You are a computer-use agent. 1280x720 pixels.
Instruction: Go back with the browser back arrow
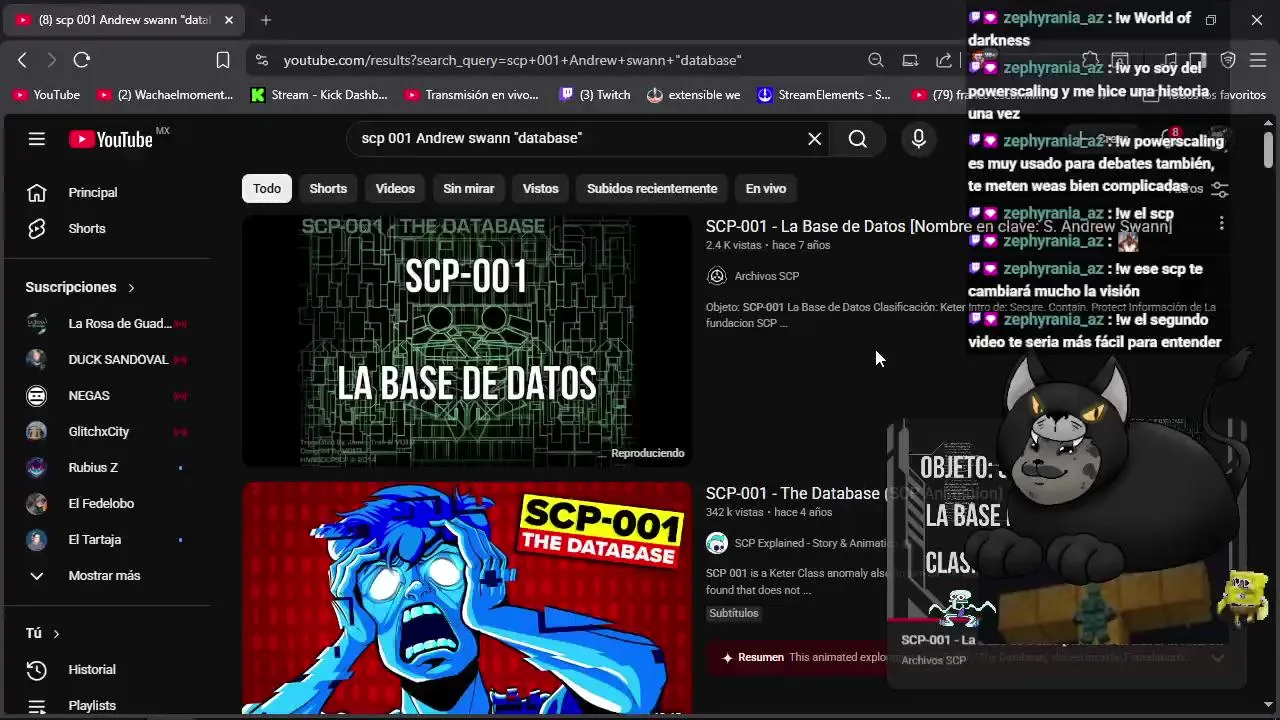point(22,60)
